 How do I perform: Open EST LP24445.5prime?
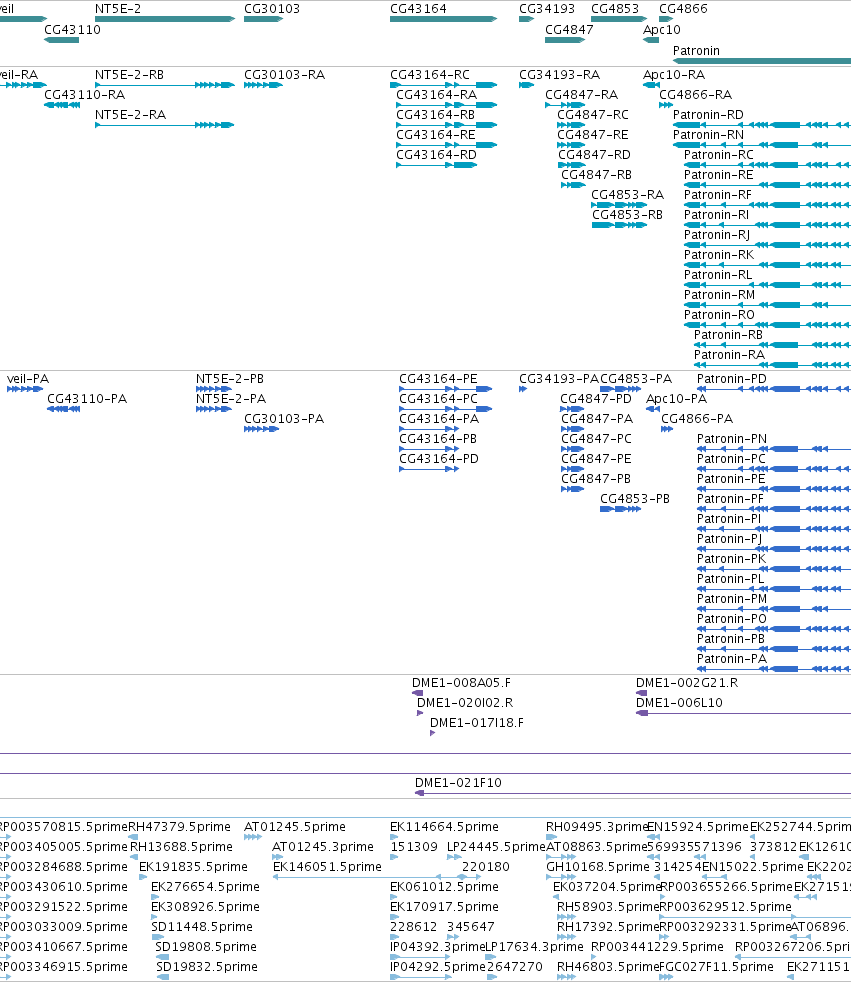[454, 857]
